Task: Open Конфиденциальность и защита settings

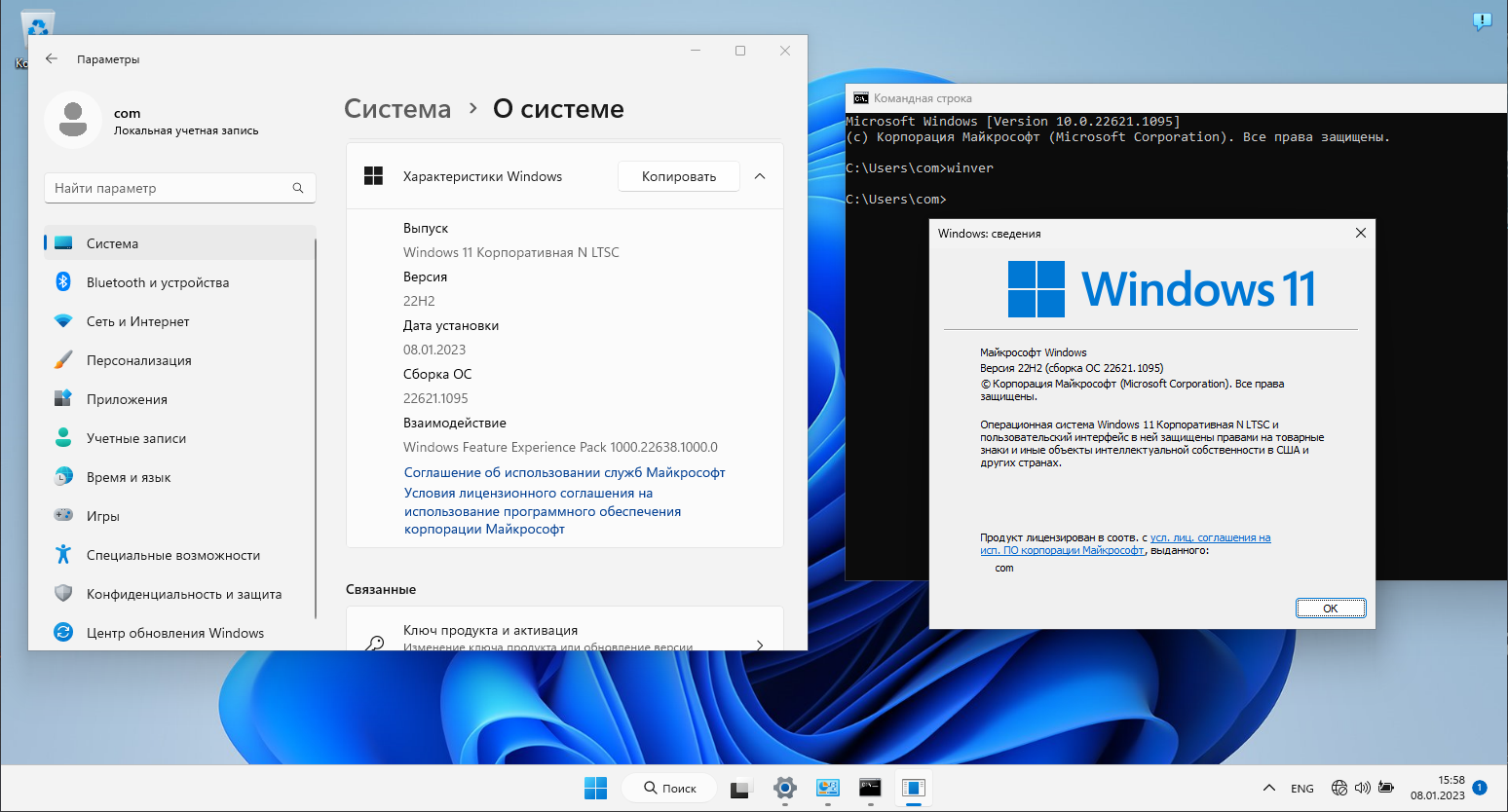Action: point(180,594)
